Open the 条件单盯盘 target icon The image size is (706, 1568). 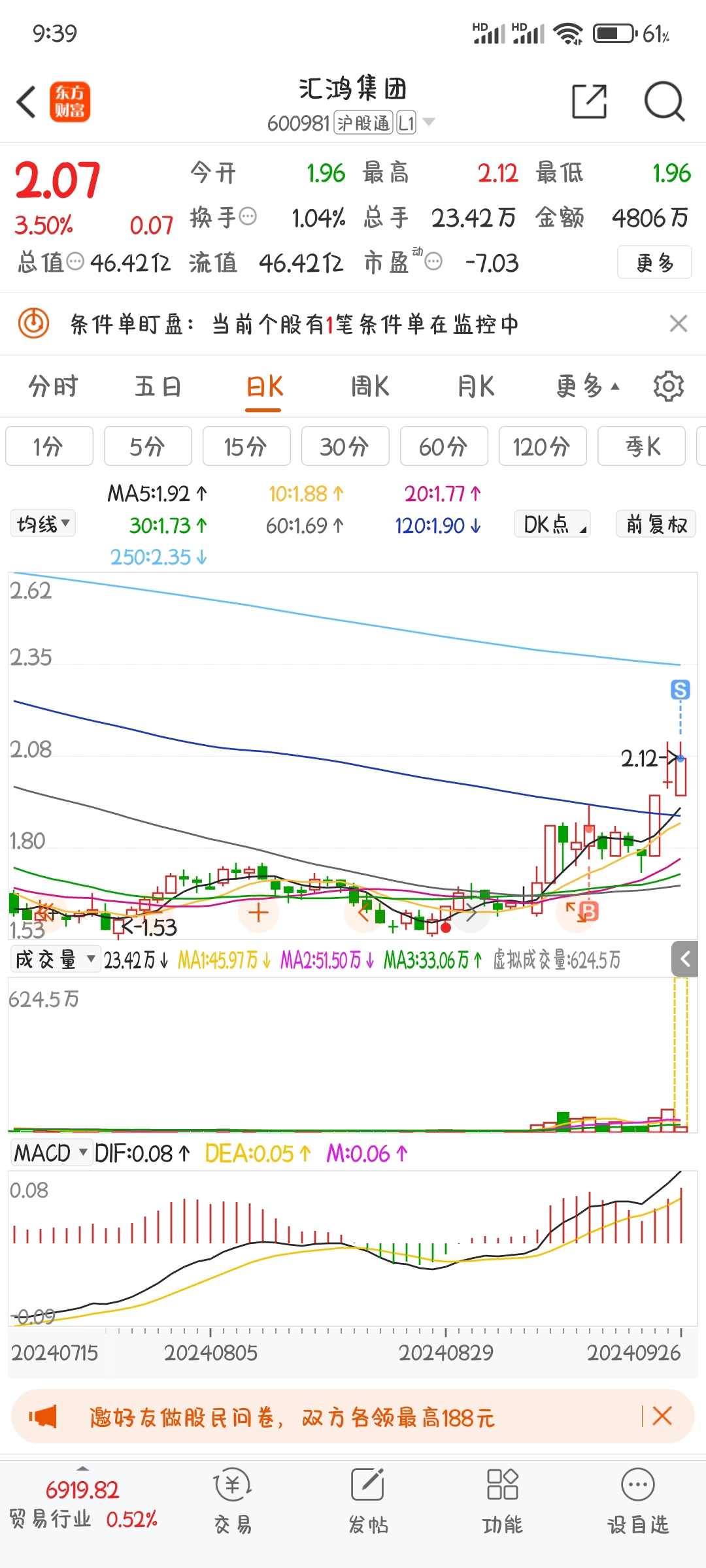(33, 323)
